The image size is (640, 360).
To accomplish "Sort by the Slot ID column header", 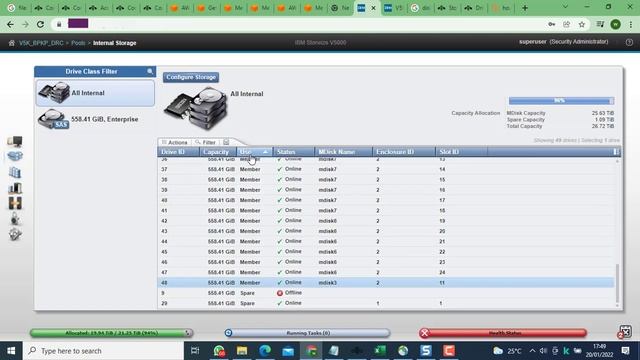I will click(461, 152).
